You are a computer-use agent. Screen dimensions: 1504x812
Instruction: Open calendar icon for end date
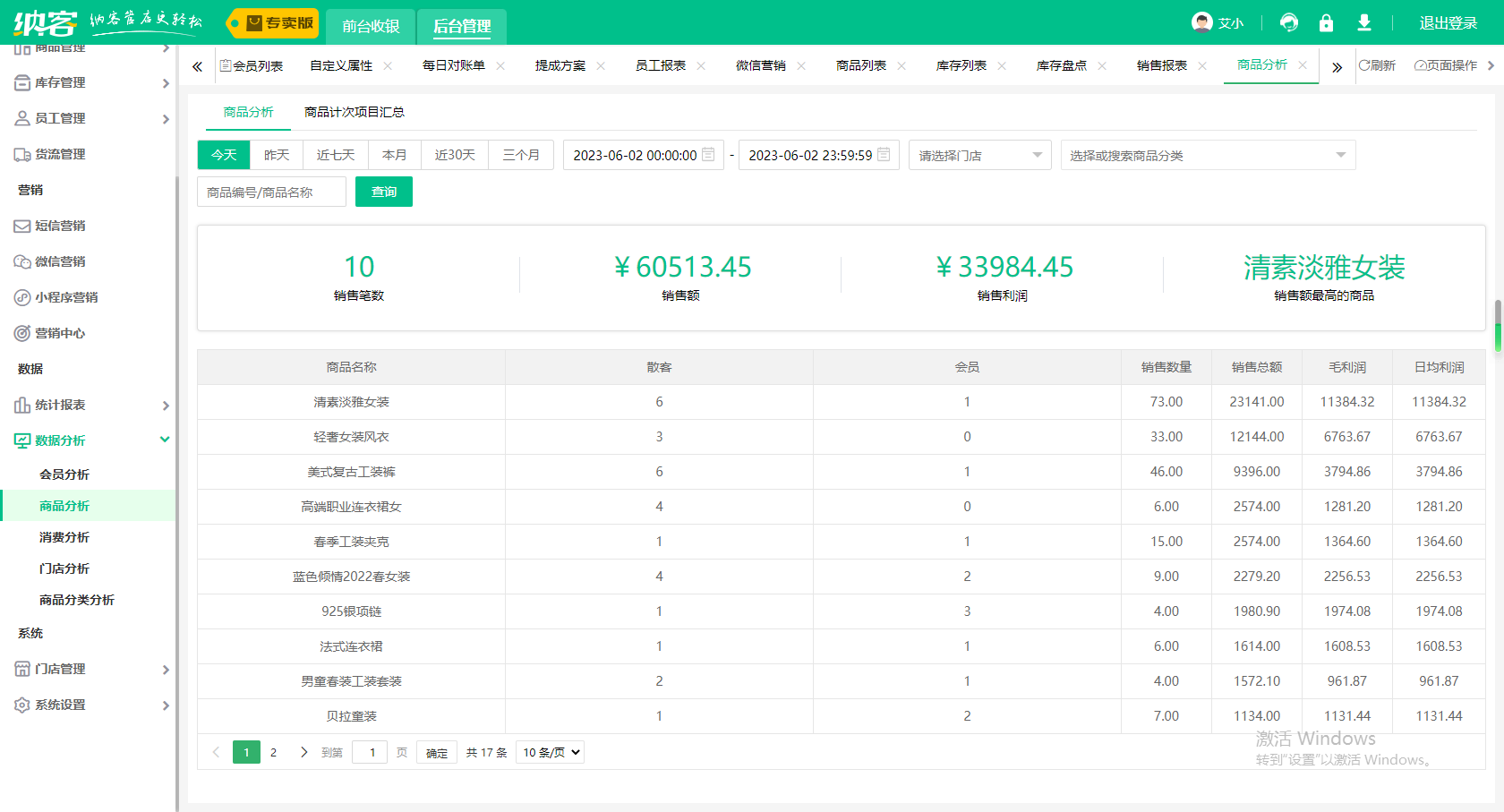[884, 155]
